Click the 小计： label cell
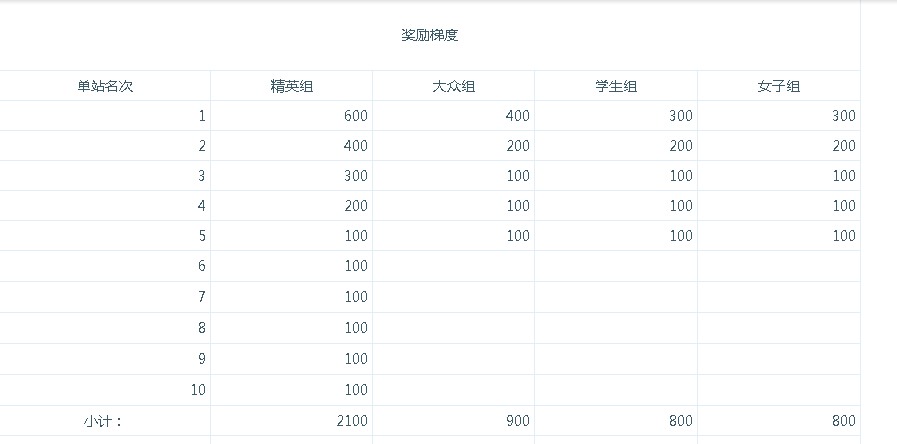The width and height of the screenshot is (897, 444). (x=105, y=421)
